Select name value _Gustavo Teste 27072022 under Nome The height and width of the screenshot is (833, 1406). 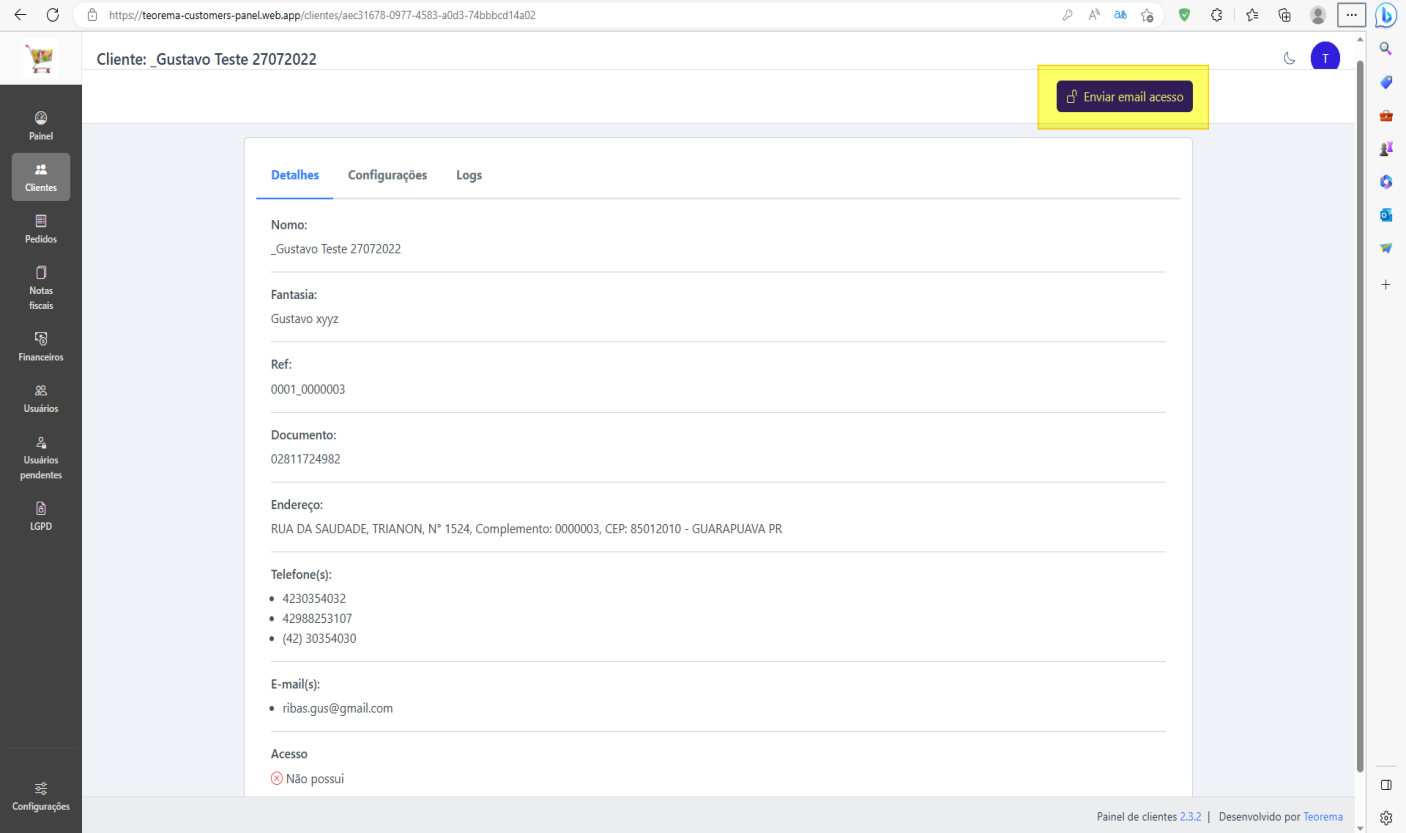tap(336, 249)
